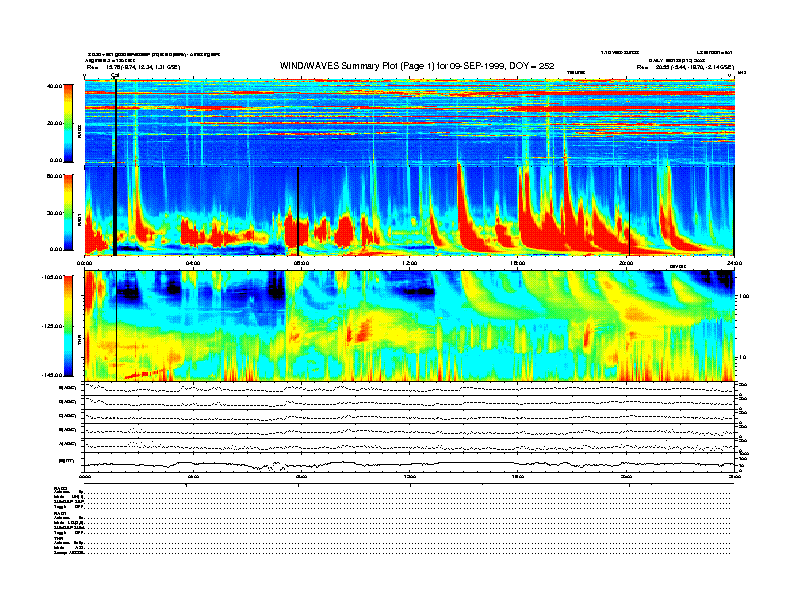792x612 pixels.
Task: Click the TNR spectrogram panel
Action: tap(409, 326)
